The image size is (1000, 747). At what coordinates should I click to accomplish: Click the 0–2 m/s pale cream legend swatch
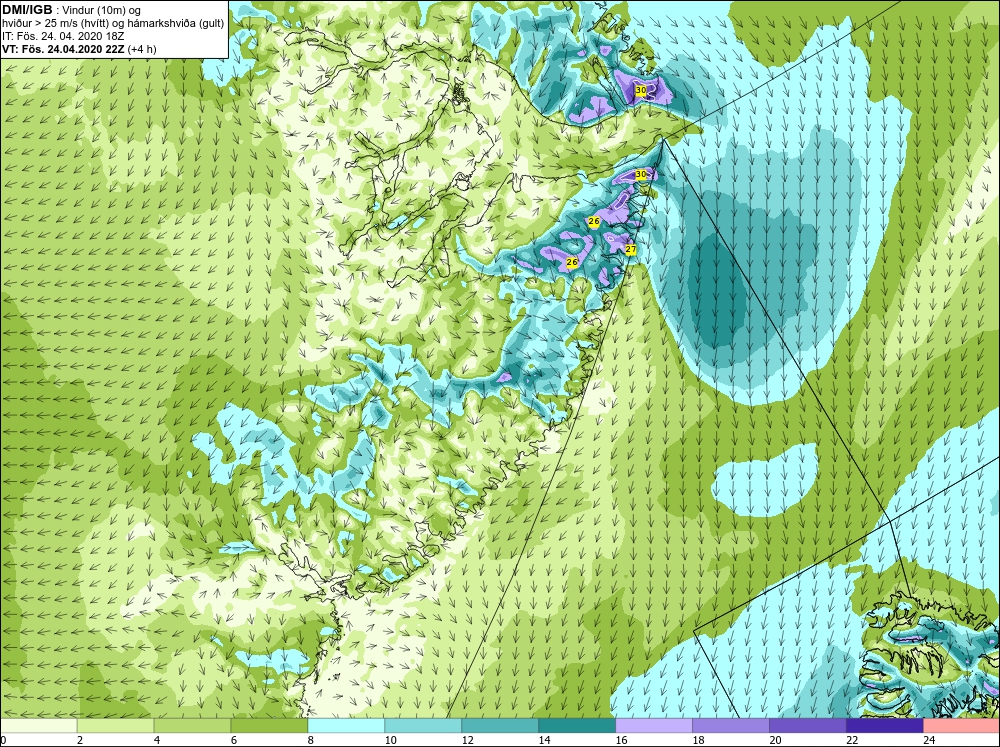coord(38,726)
